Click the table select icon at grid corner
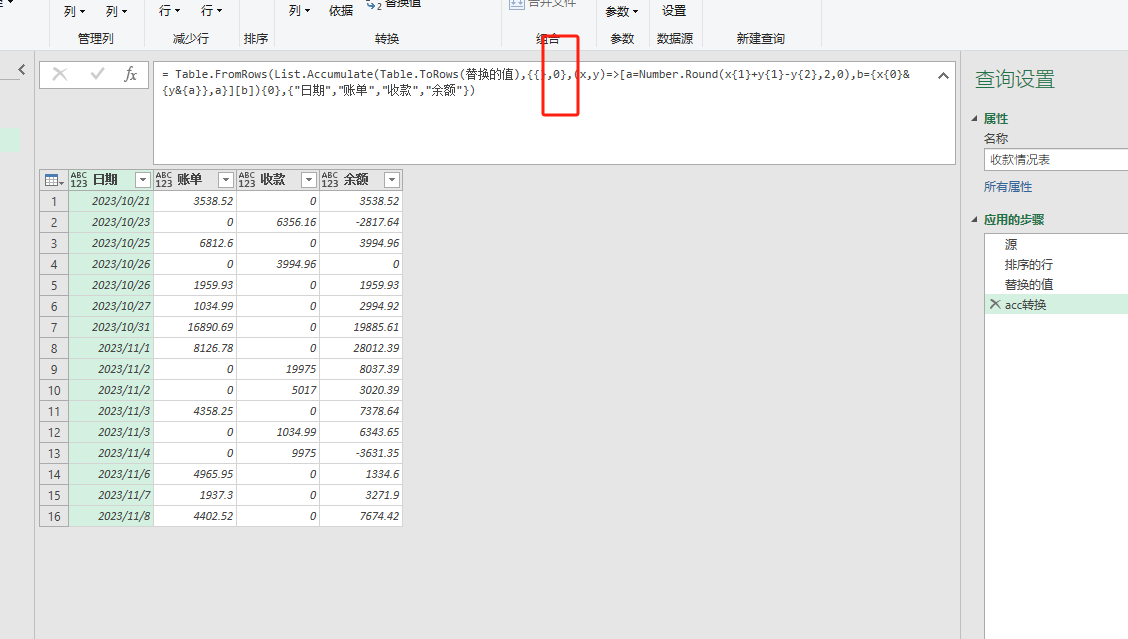This screenshot has height=639, width=1128. pyautogui.click(x=51, y=180)
